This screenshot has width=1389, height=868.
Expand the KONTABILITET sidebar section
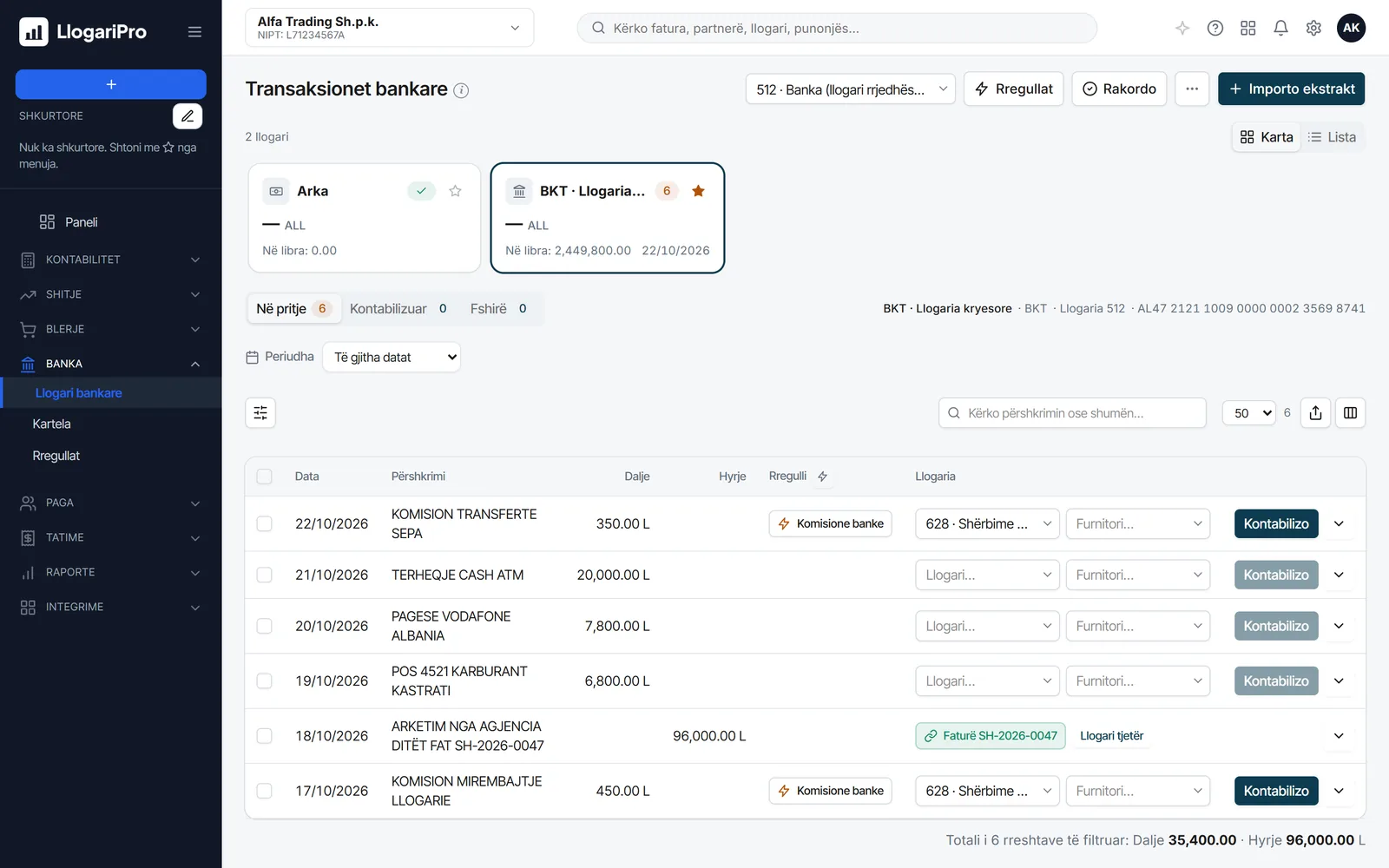(111, 260)
